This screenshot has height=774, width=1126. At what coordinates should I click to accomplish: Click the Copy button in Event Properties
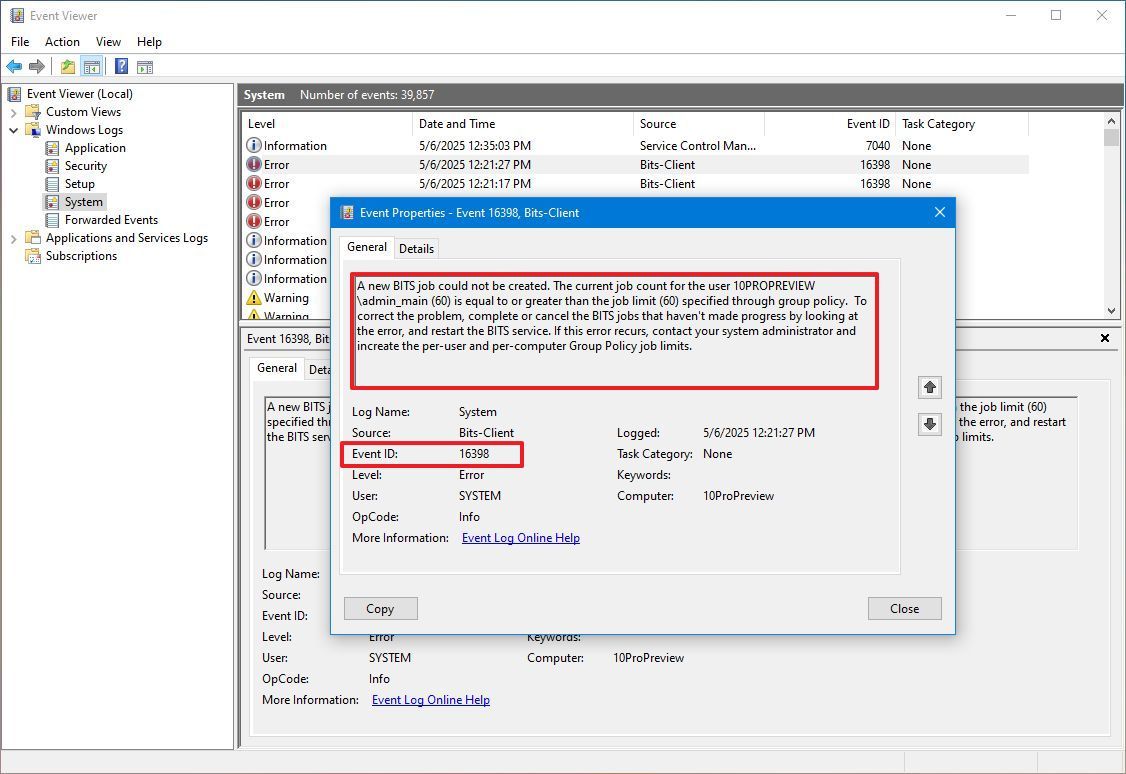(x=380, y=608)
